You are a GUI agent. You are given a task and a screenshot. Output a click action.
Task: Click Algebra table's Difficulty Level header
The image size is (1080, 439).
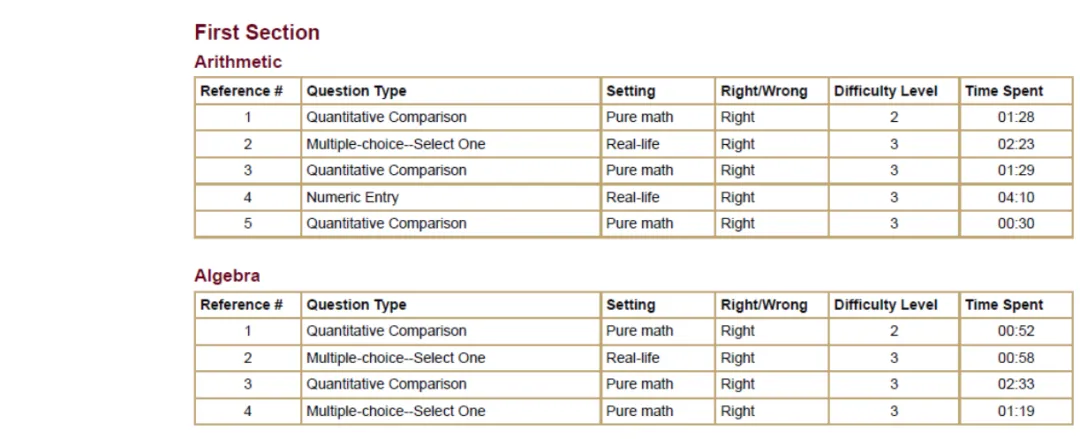coord(886,305)
